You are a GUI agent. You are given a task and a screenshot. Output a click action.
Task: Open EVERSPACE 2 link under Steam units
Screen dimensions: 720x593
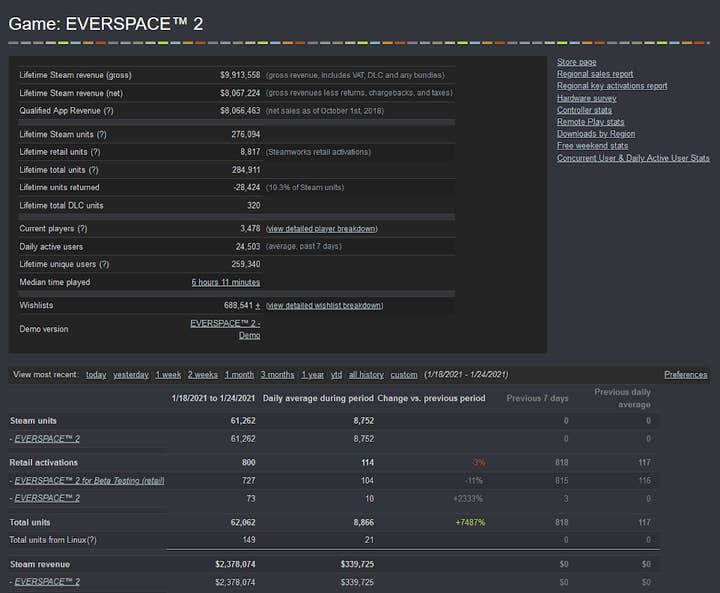(47, 439)
